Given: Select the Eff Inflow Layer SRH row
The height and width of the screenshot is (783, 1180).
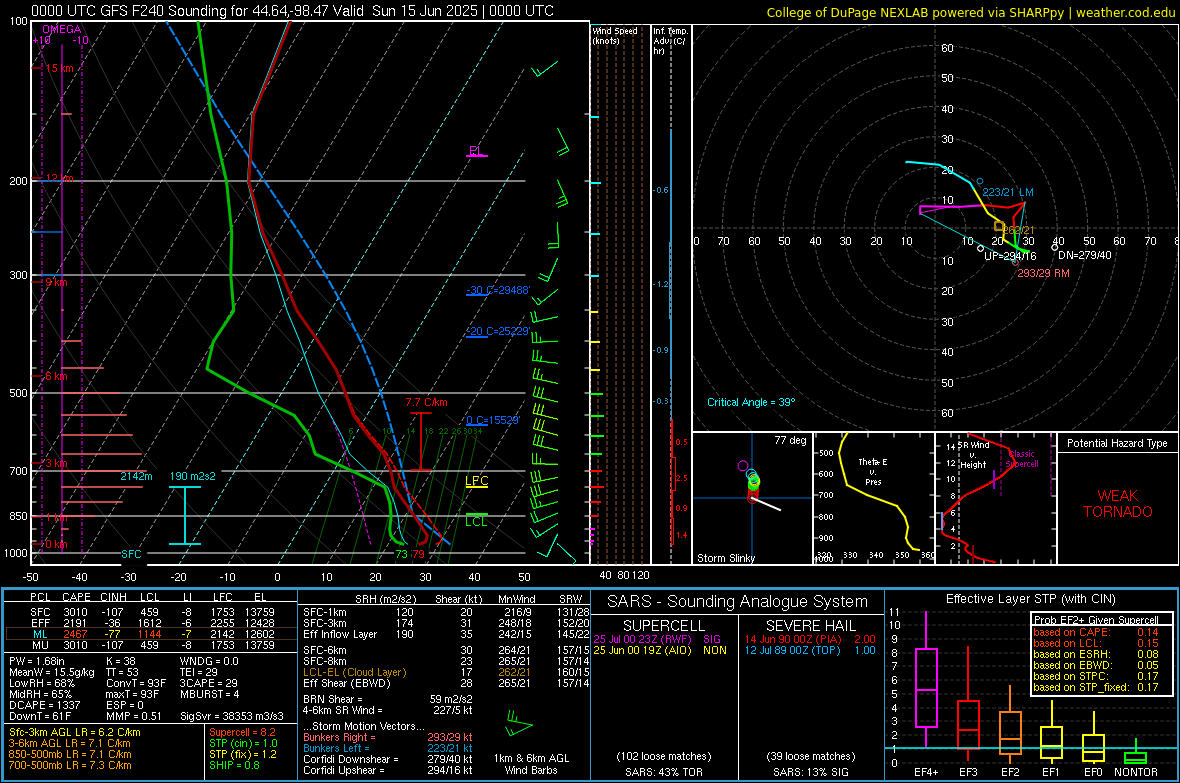Looking at the screenshot, I should [x=446, y=634].
